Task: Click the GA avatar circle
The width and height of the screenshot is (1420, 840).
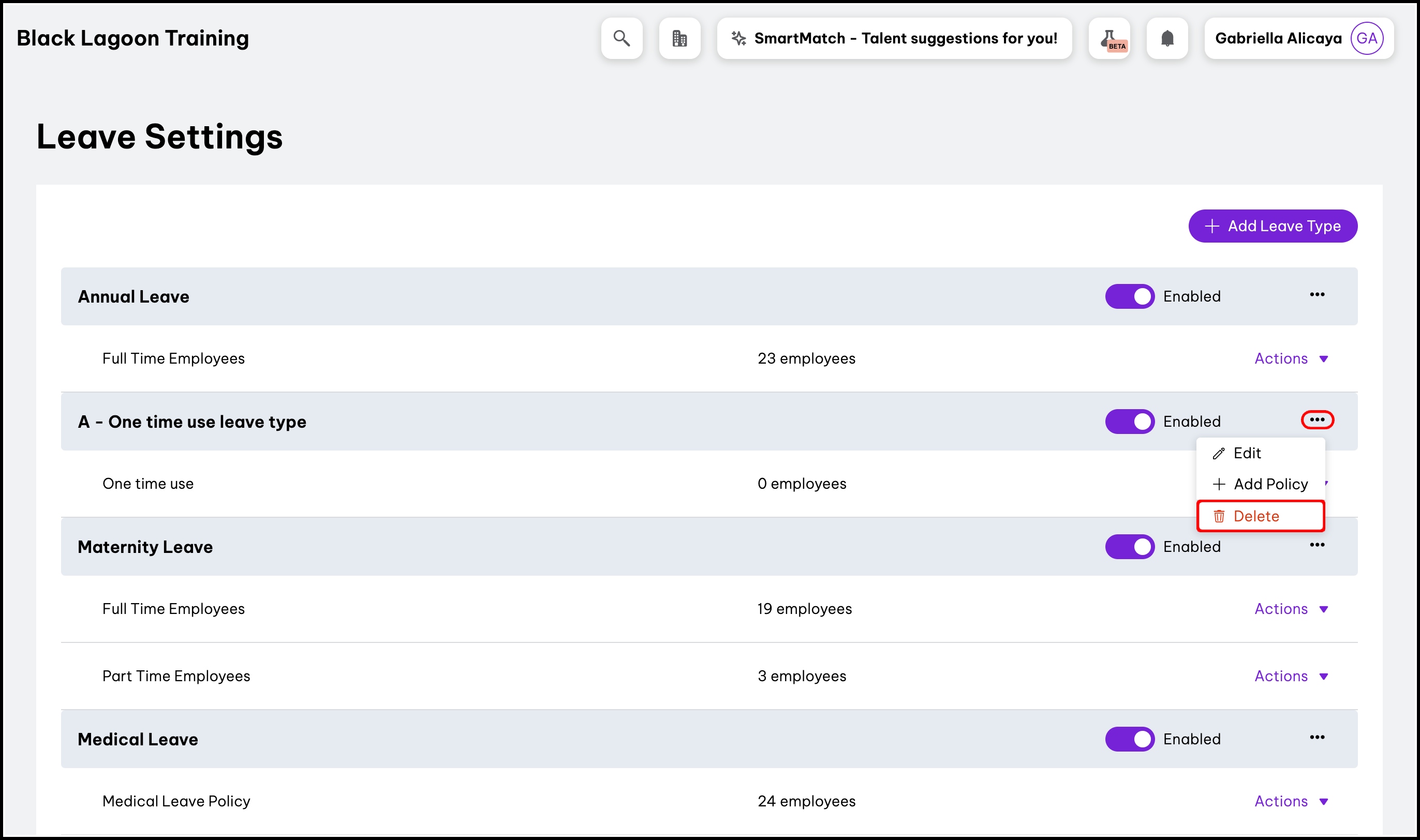Action: click(x=1366, y=38)
